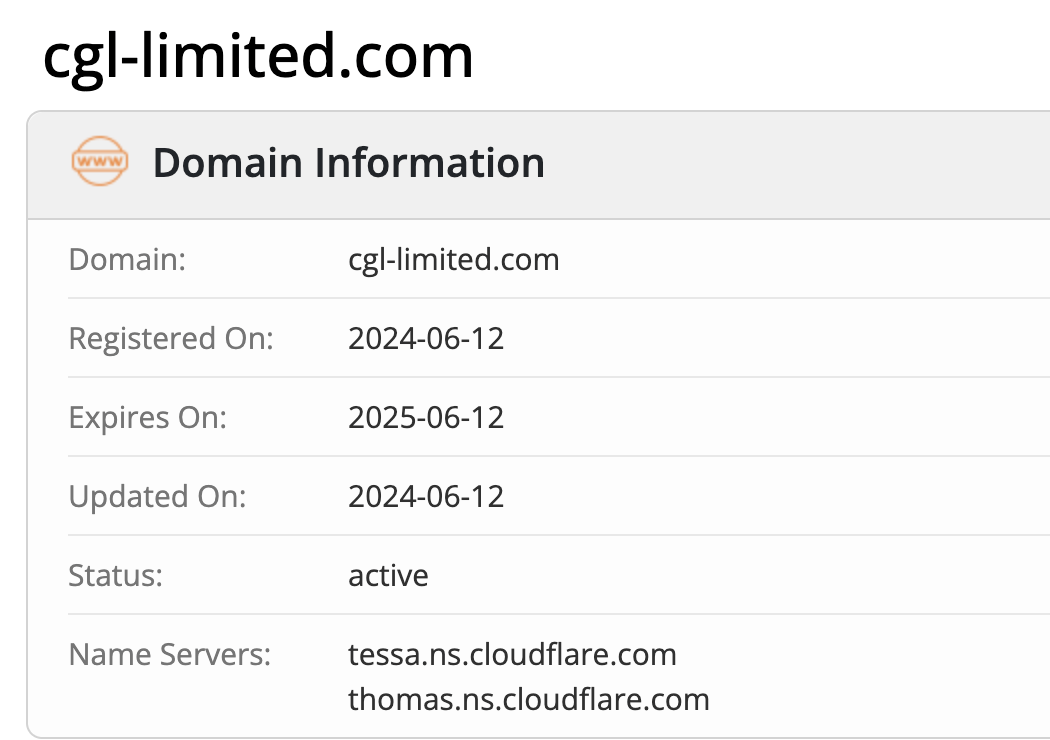The height and width of the screenshot is (740, 1050).
Task: Click the 'Expires On:' label
Action: (147, 418)
